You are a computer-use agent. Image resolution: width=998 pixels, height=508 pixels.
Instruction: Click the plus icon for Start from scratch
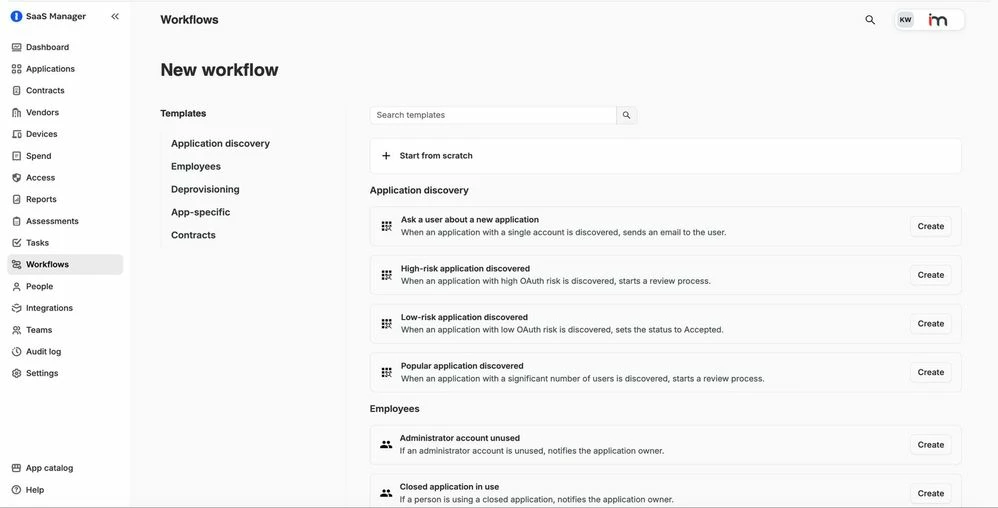(386, 155)
